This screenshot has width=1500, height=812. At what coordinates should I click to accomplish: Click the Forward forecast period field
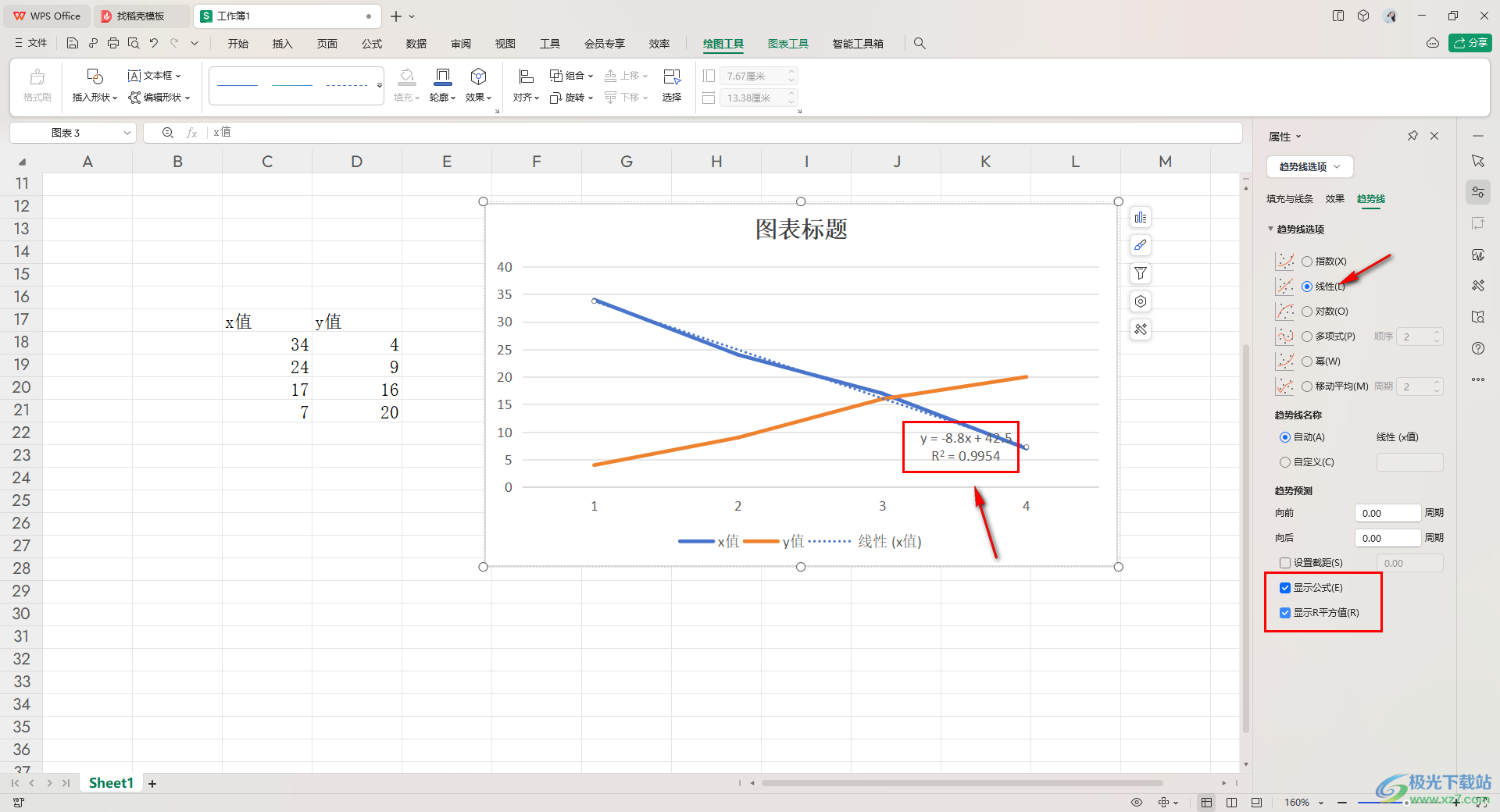pos(1387,513)
